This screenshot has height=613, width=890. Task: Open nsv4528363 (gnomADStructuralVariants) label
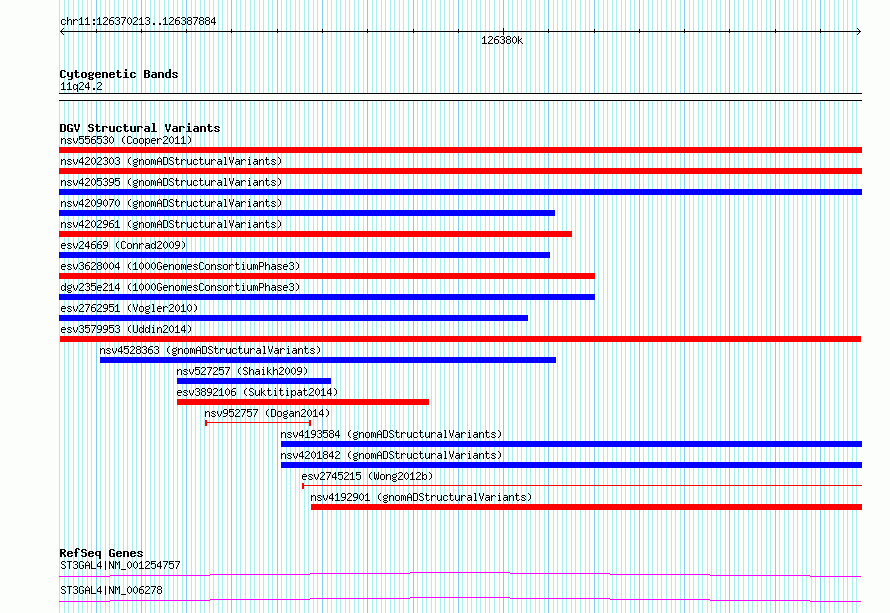click(x=210, y=350)
